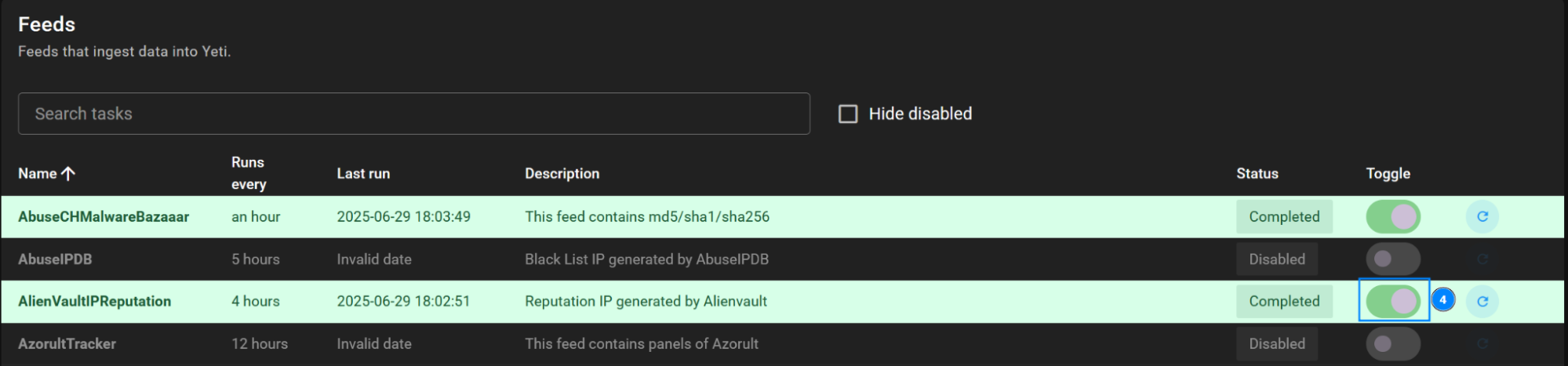Click the Last run column header

[363, 174]
